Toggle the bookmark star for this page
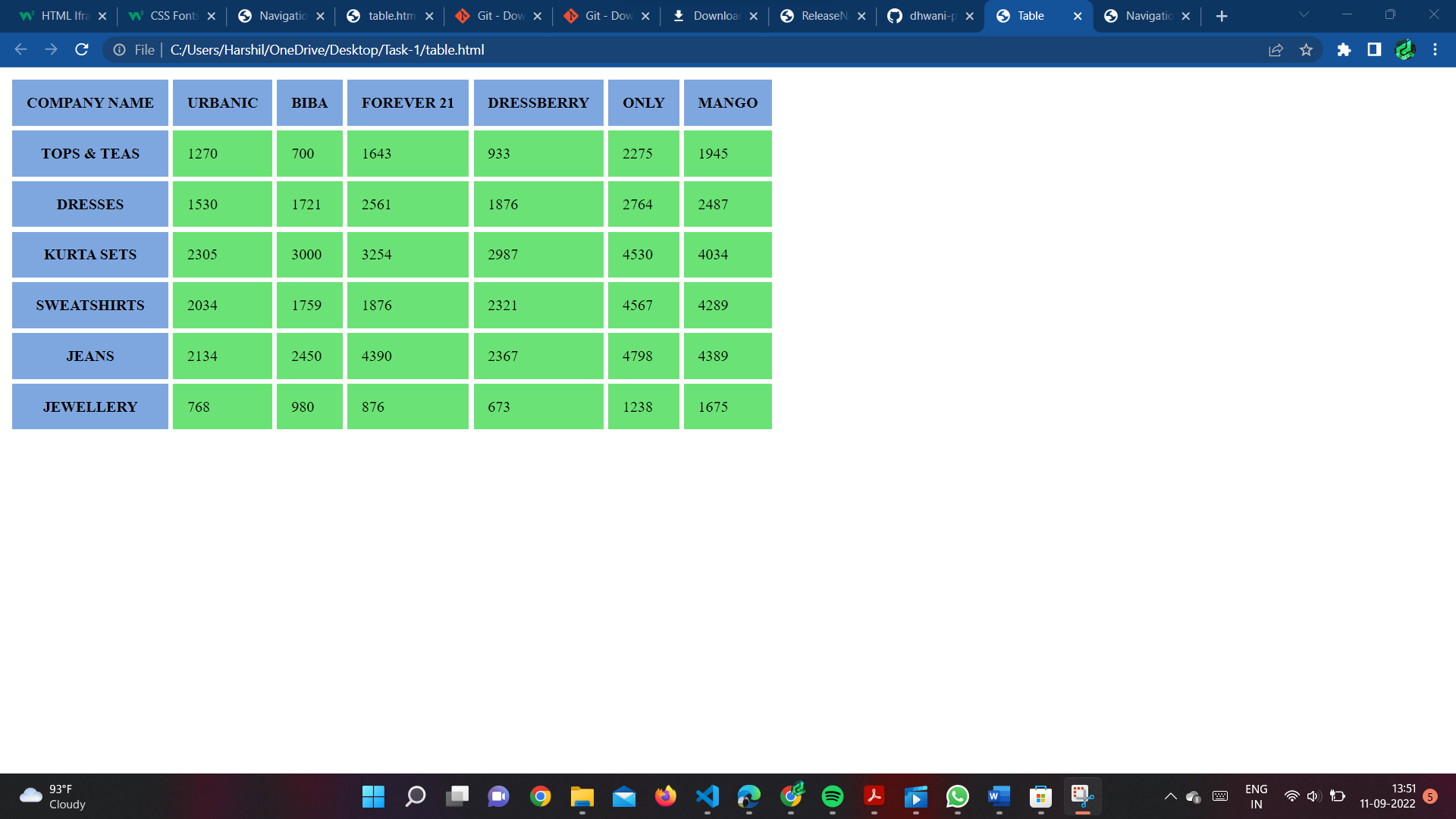Image resolution: width=1456 pixels, height=819 pixels. point(1307,50)
